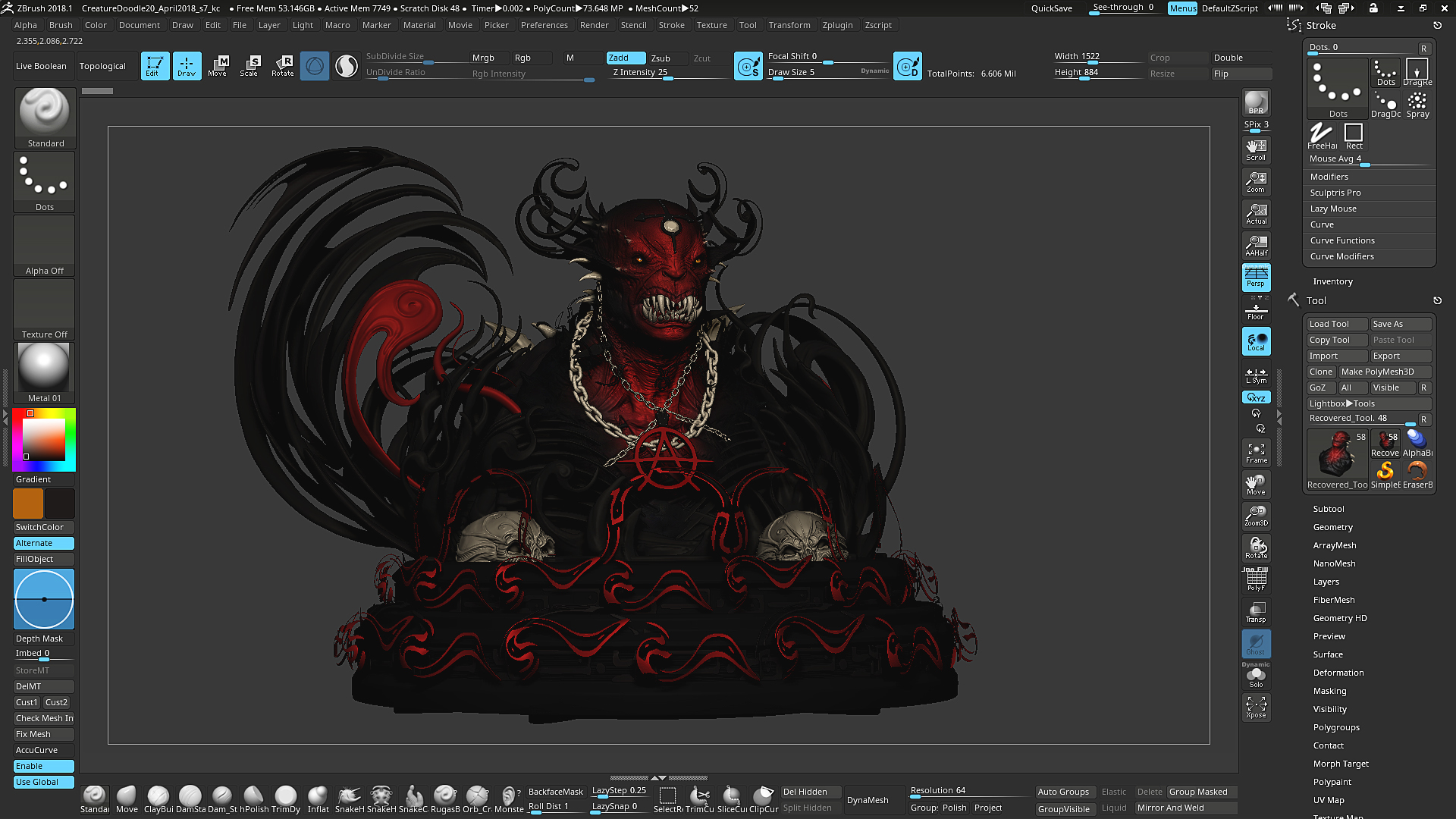Expand the Polygroups section
The height and width of the screenshot is (819, 1456).
click(x=1335, y=727)
